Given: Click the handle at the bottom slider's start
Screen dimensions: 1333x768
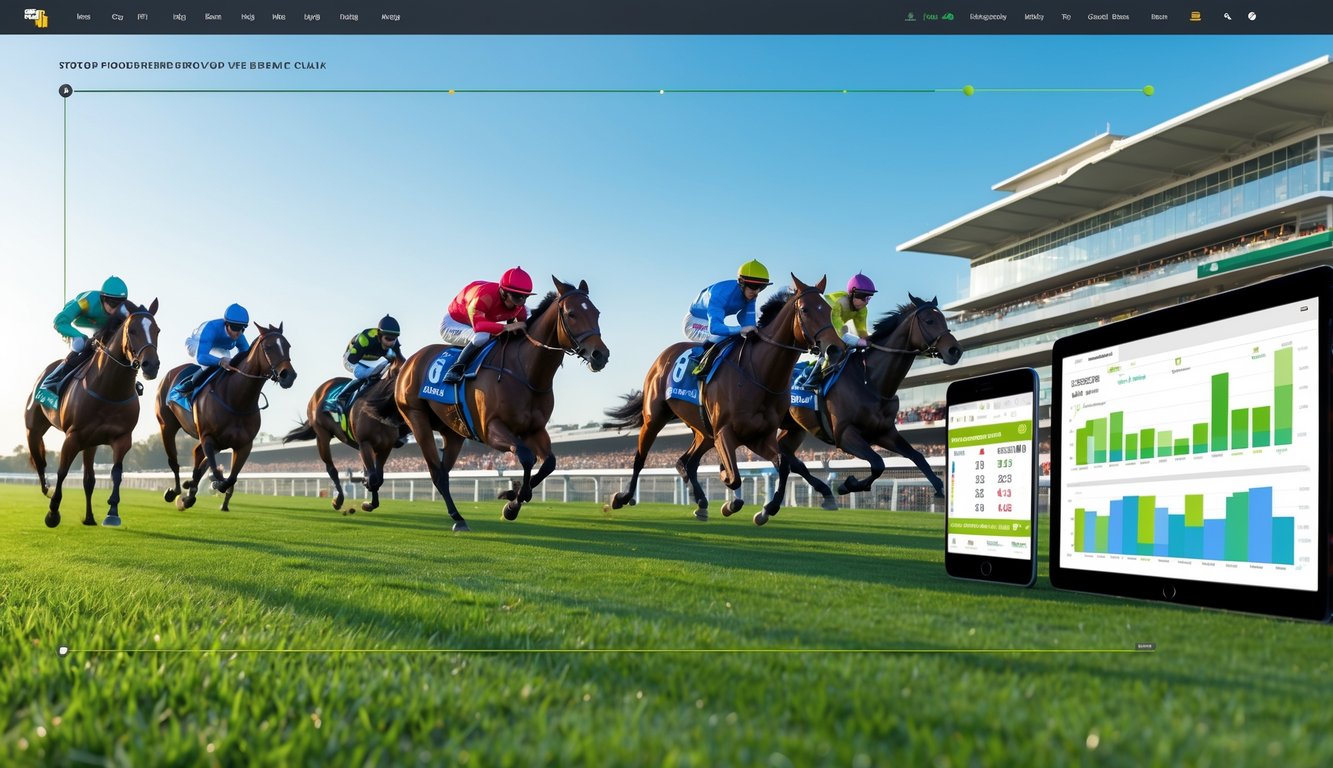Looking at the screenshot, I should pos(64,650).
